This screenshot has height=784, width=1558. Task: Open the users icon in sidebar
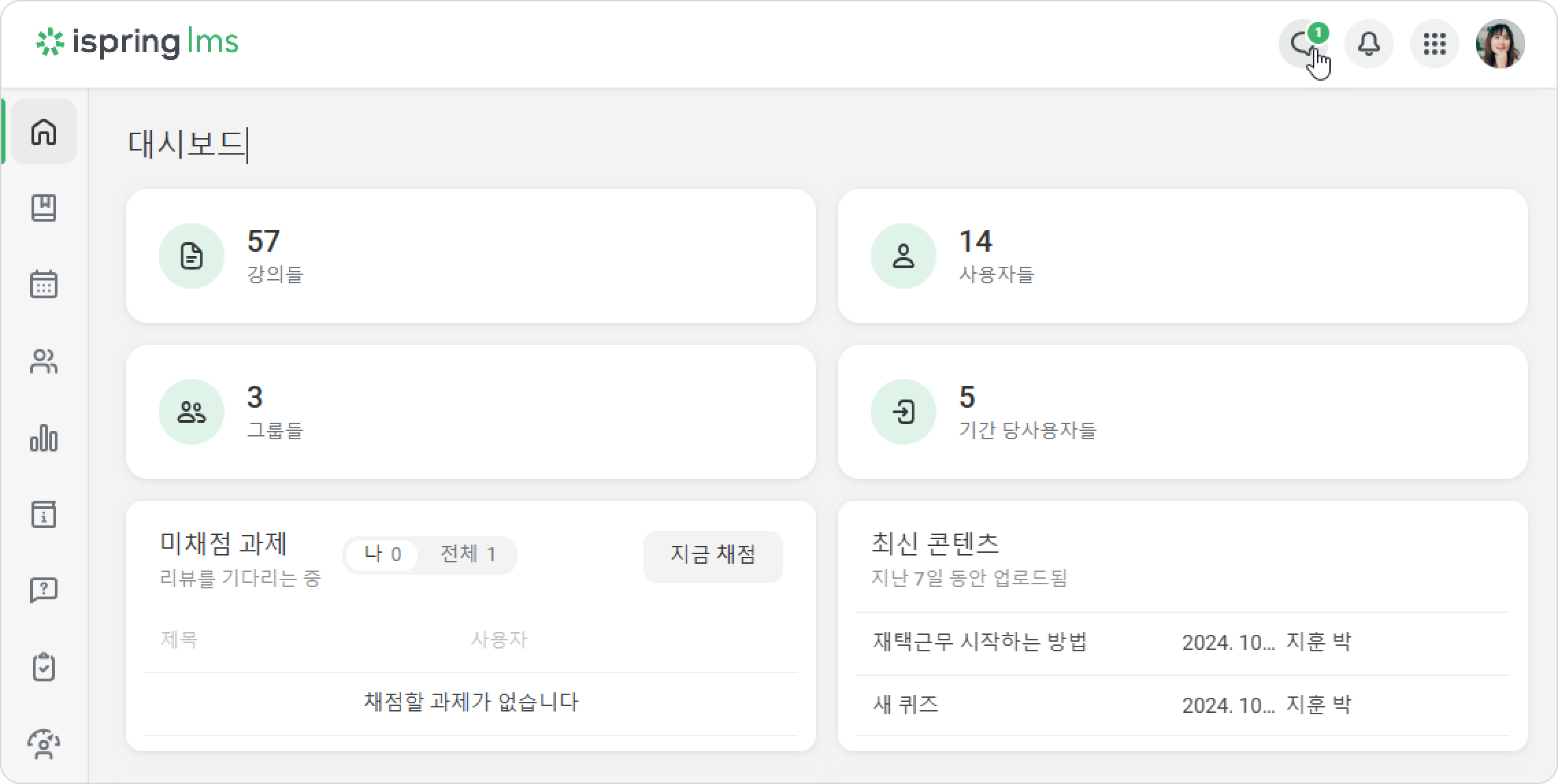tap(44, 361)
